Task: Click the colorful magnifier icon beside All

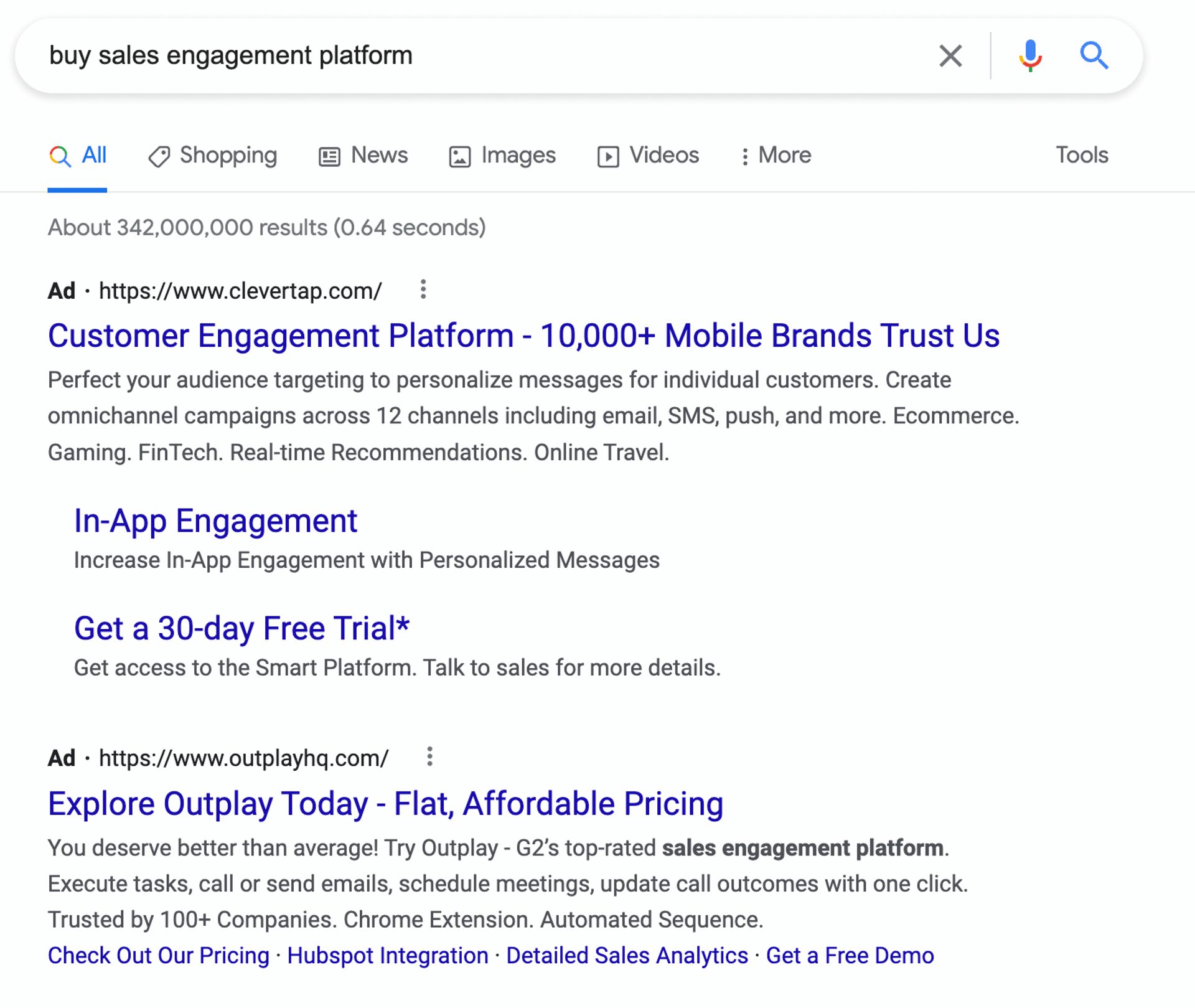Action: (59, 156)
